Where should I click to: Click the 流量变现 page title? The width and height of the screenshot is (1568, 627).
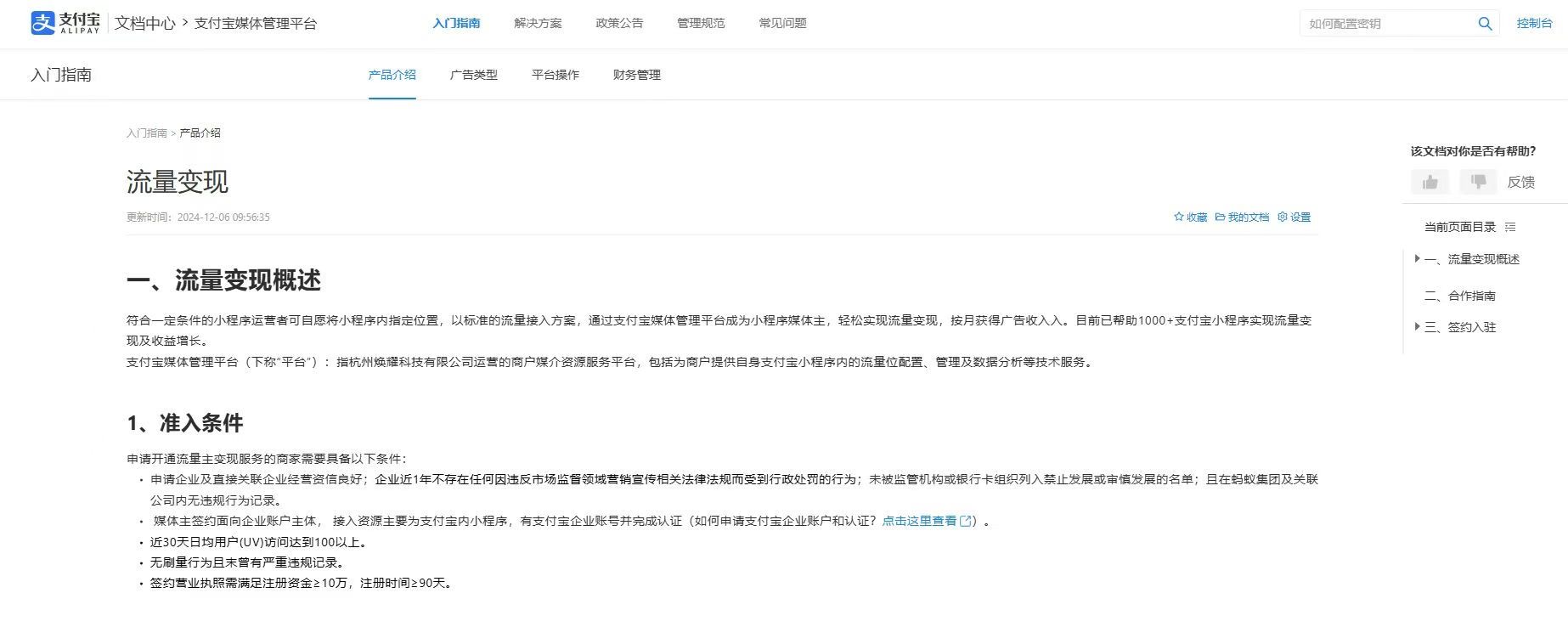(178, 181)
